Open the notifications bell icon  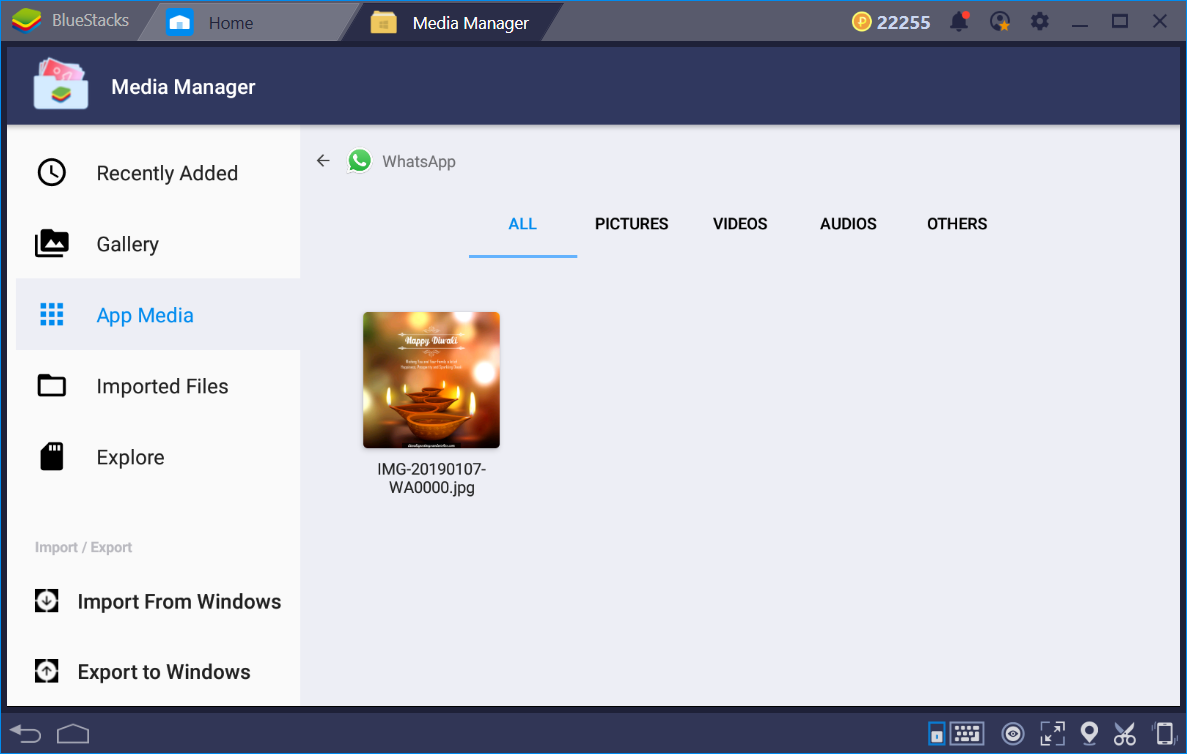tap(959, 22)
